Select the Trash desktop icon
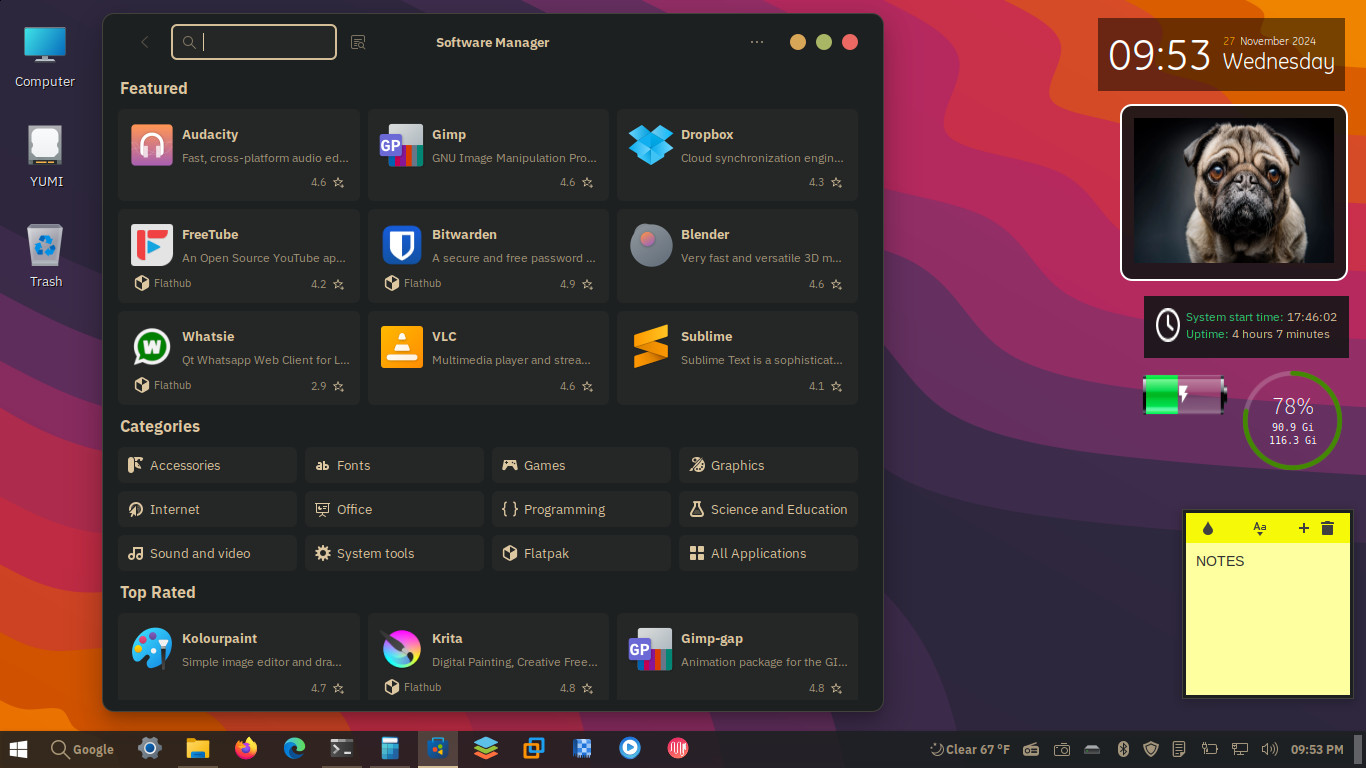 tap(46, 257)
